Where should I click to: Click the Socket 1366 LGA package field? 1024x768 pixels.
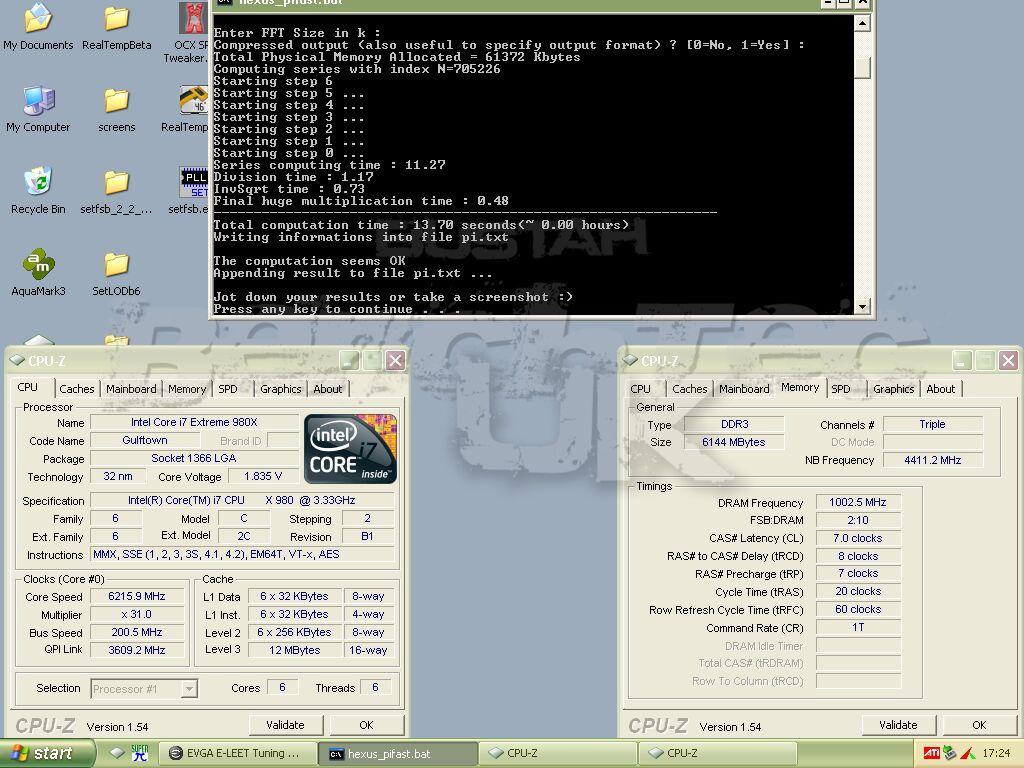(x=194, y=458)
